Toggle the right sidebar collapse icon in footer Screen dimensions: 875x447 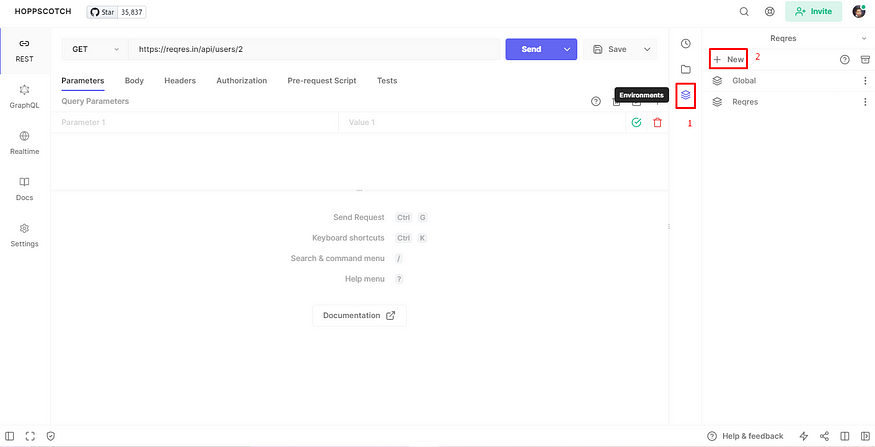tap(865, 436)
